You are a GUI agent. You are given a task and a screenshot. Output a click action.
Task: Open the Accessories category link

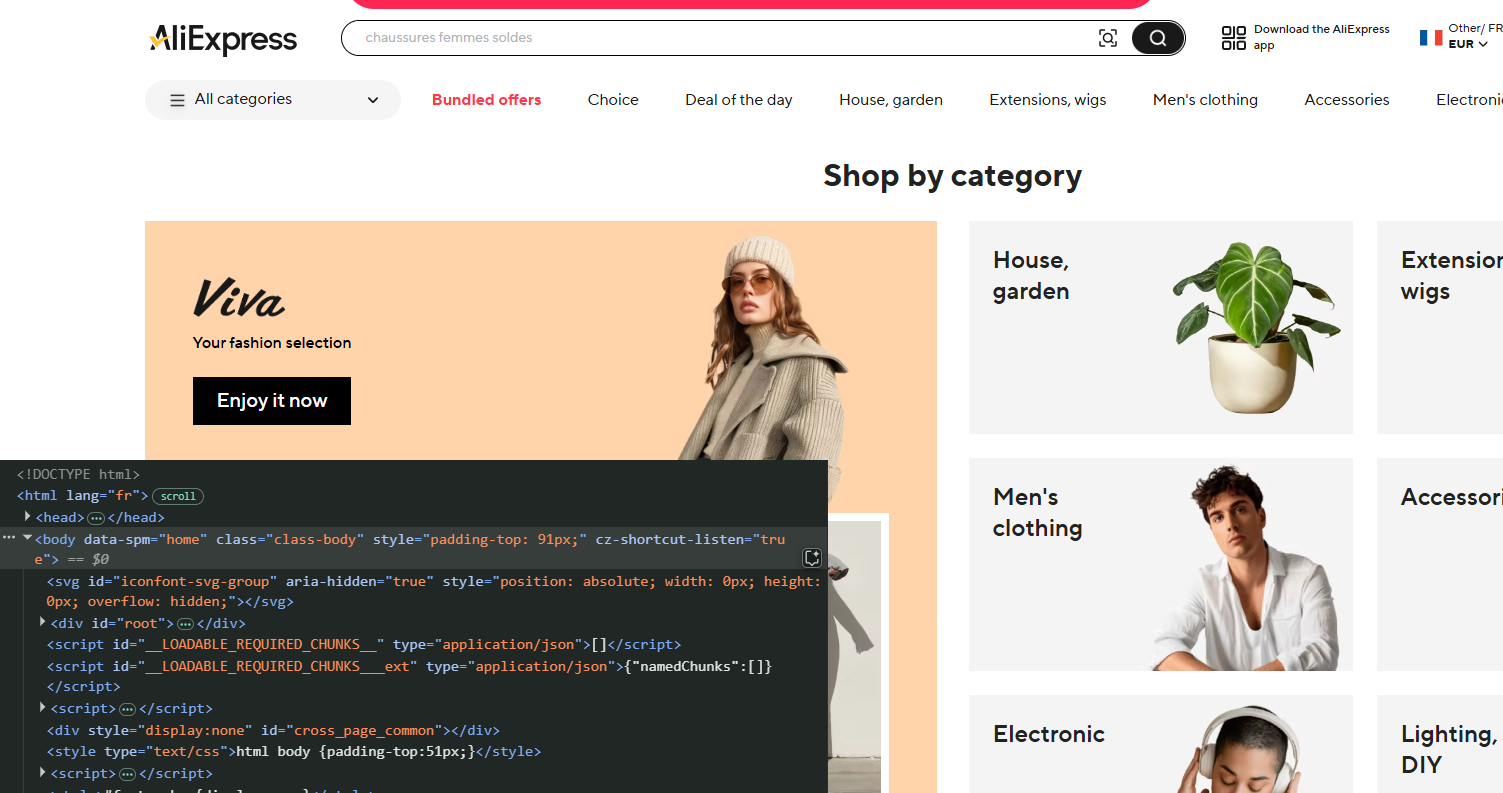[x=1346, y=99]
